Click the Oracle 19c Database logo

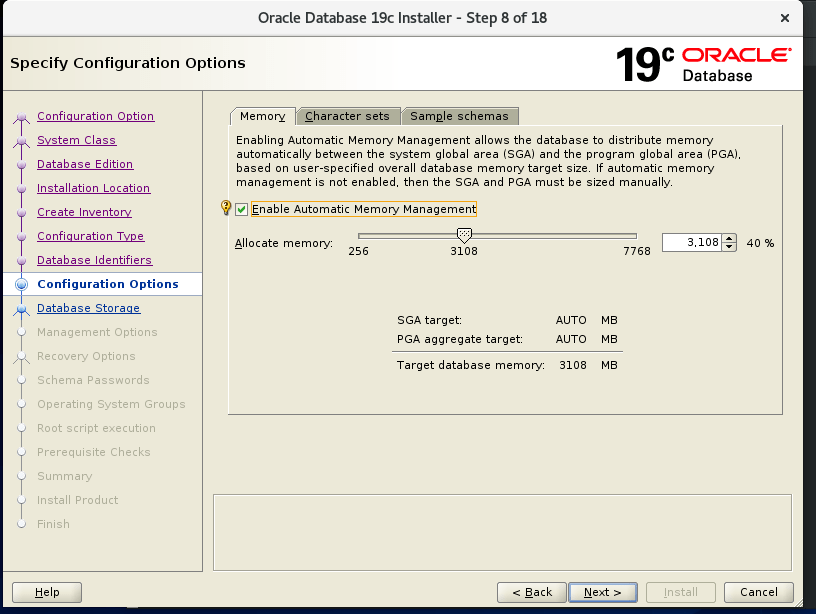[704, 65]
